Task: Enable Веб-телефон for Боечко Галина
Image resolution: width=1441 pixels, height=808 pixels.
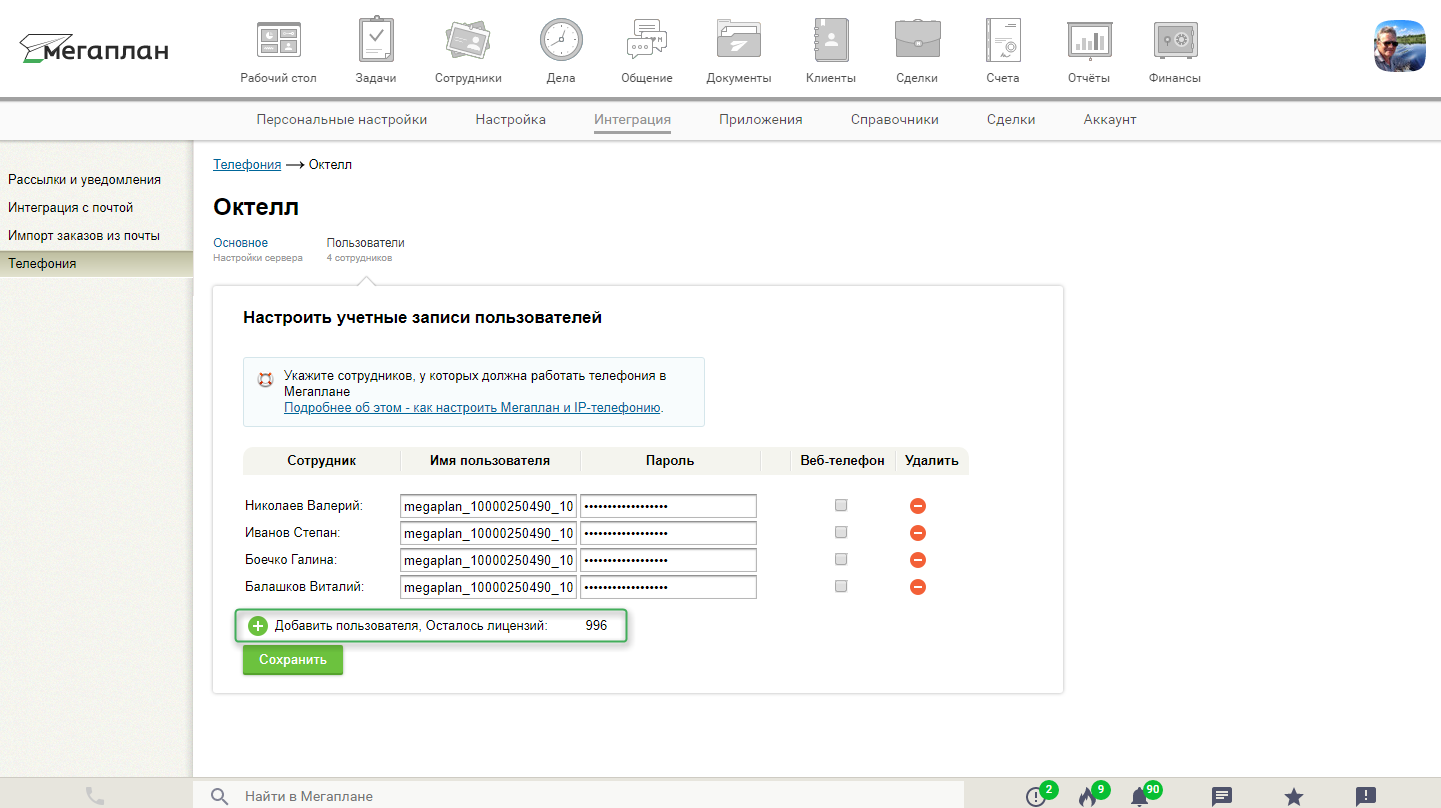Action: [x=841, y=559]
